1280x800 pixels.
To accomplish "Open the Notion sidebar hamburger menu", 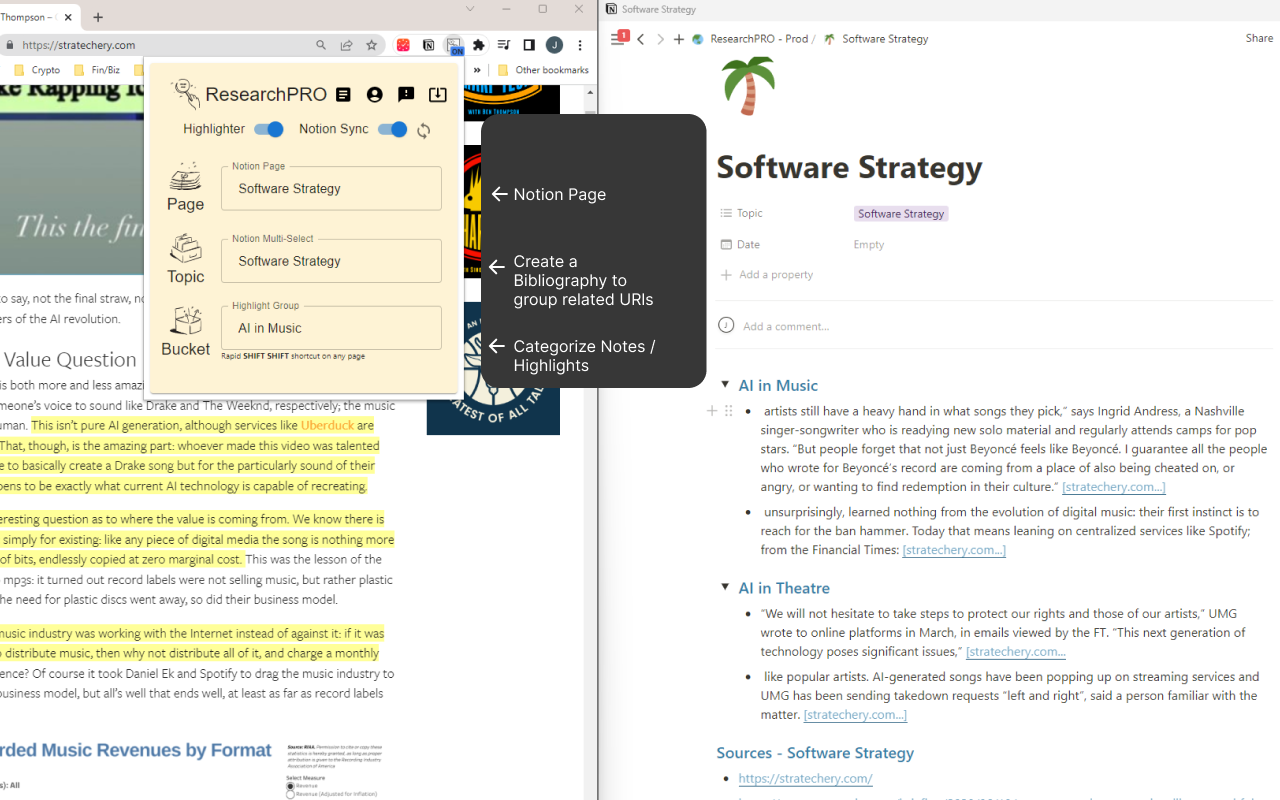I will pos(618,39).
